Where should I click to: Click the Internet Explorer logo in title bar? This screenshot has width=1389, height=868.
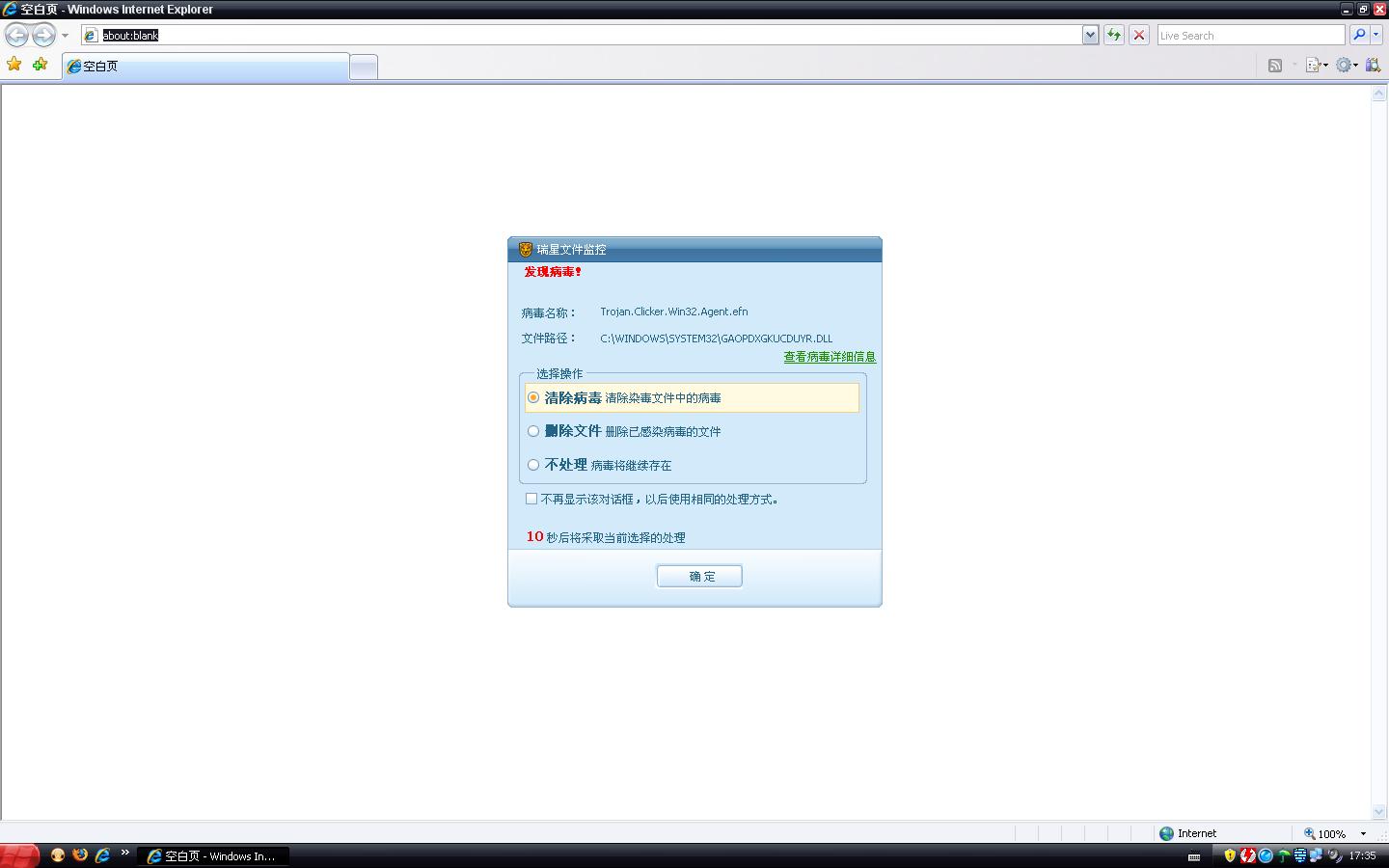pyautogui.click(x=11, y=10)
